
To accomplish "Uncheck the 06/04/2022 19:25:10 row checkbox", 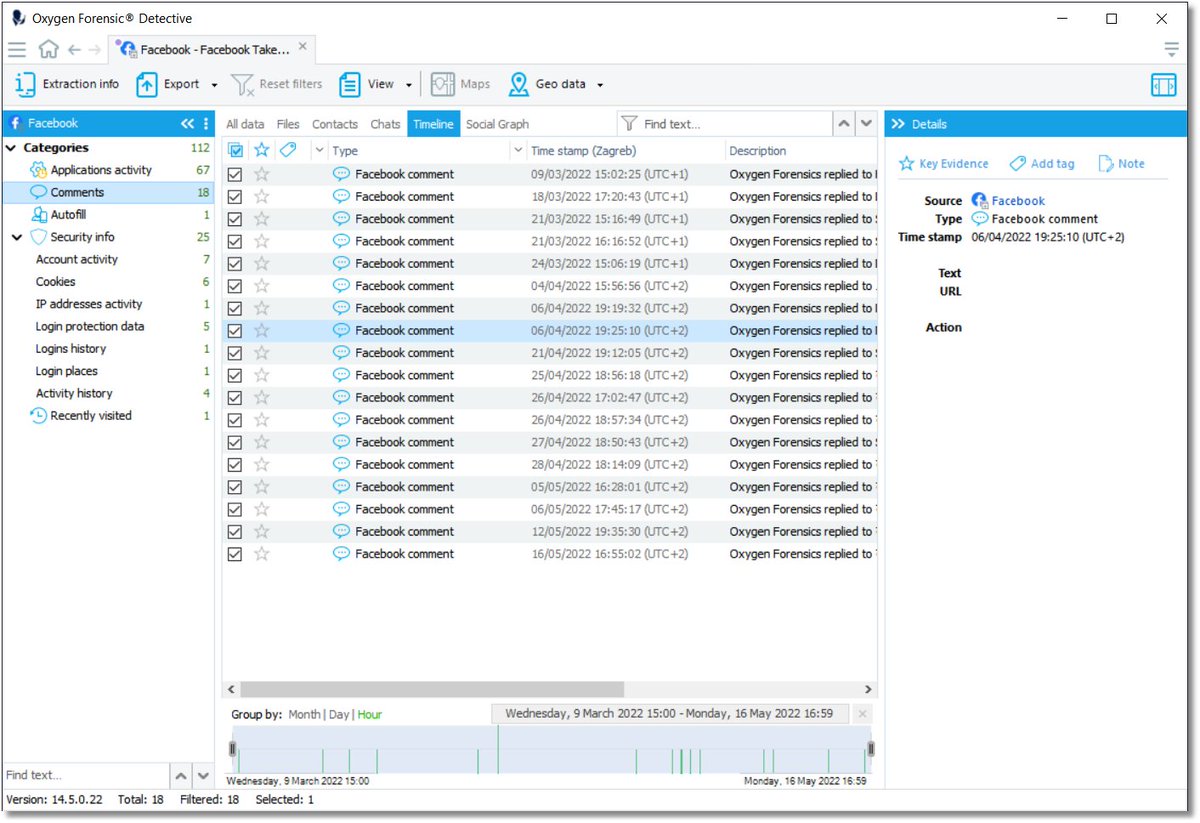I will pyautogui.click(x=235, y=331).
